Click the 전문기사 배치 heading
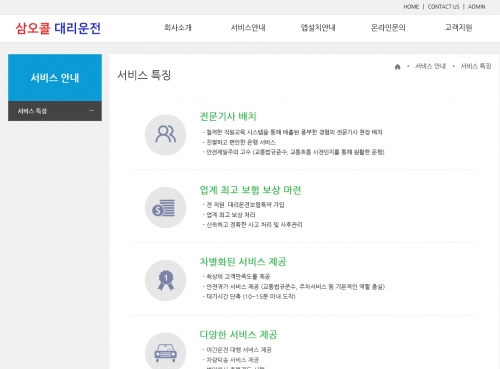This screenshot has width=500, height=369. click(228, 116)
